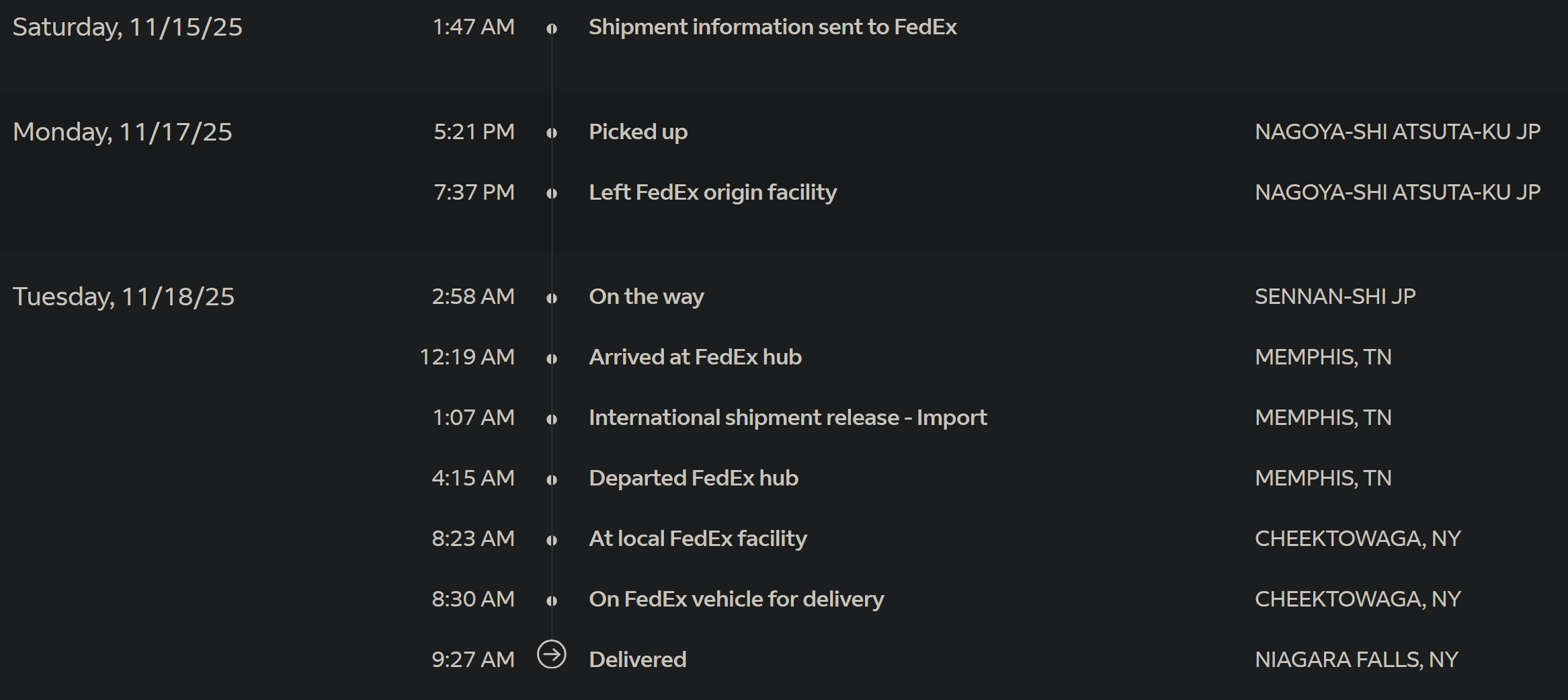Click the At local FedEx facility marker dot
The width and height of the screenshot is (1568, 700).
[x=552, y=540]
